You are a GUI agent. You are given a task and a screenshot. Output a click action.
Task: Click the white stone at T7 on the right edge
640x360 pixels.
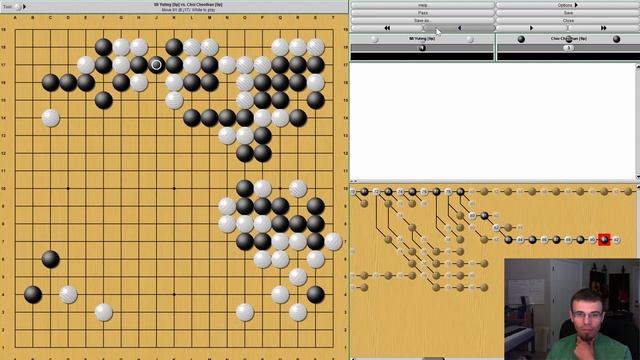click(x=333, y=242)
